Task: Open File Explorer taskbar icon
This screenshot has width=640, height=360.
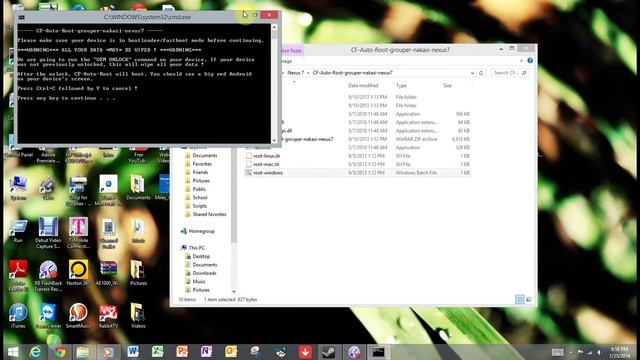Action: (x=83, y=352)
